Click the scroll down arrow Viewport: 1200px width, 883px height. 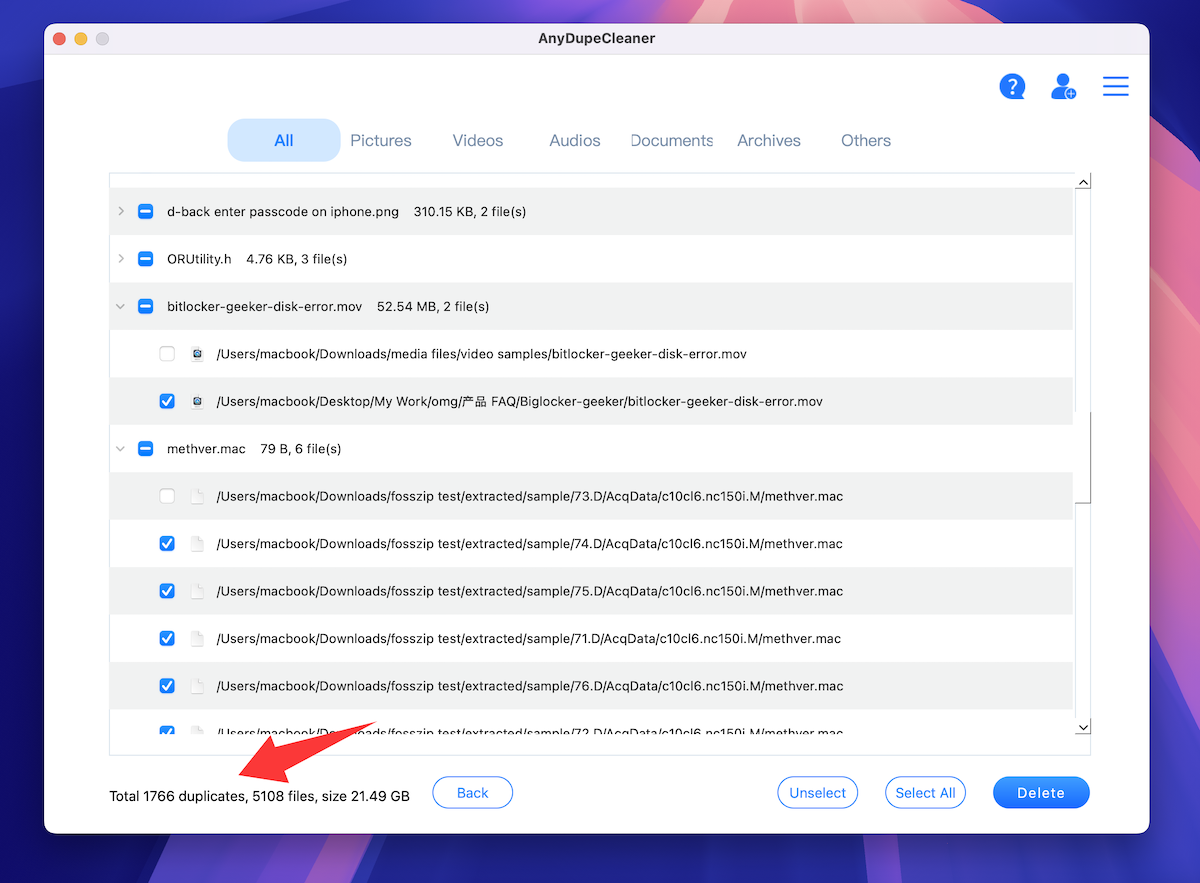click(x=1082, y=728)
